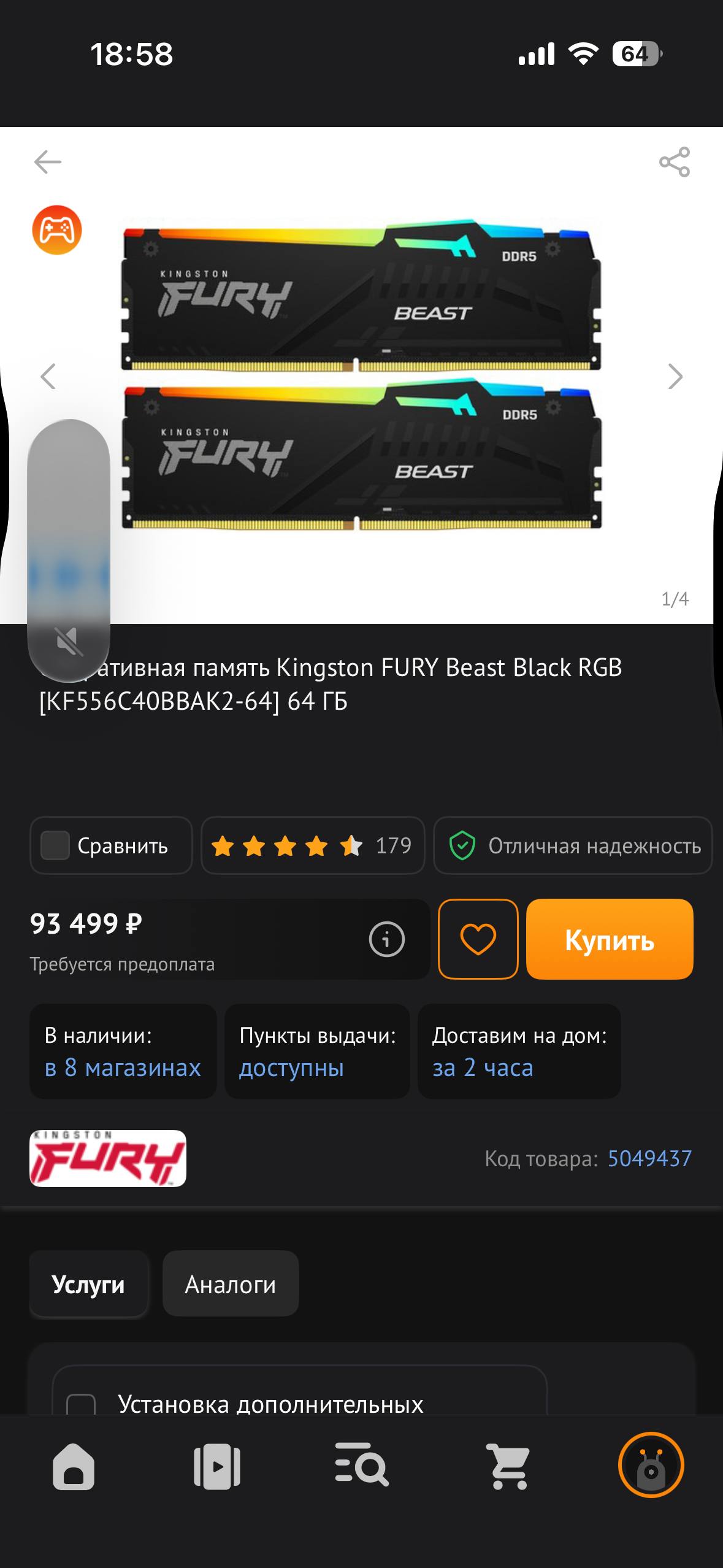
Task: Open the price info icon
Action: pyautogui.click(x=387, y=939)
